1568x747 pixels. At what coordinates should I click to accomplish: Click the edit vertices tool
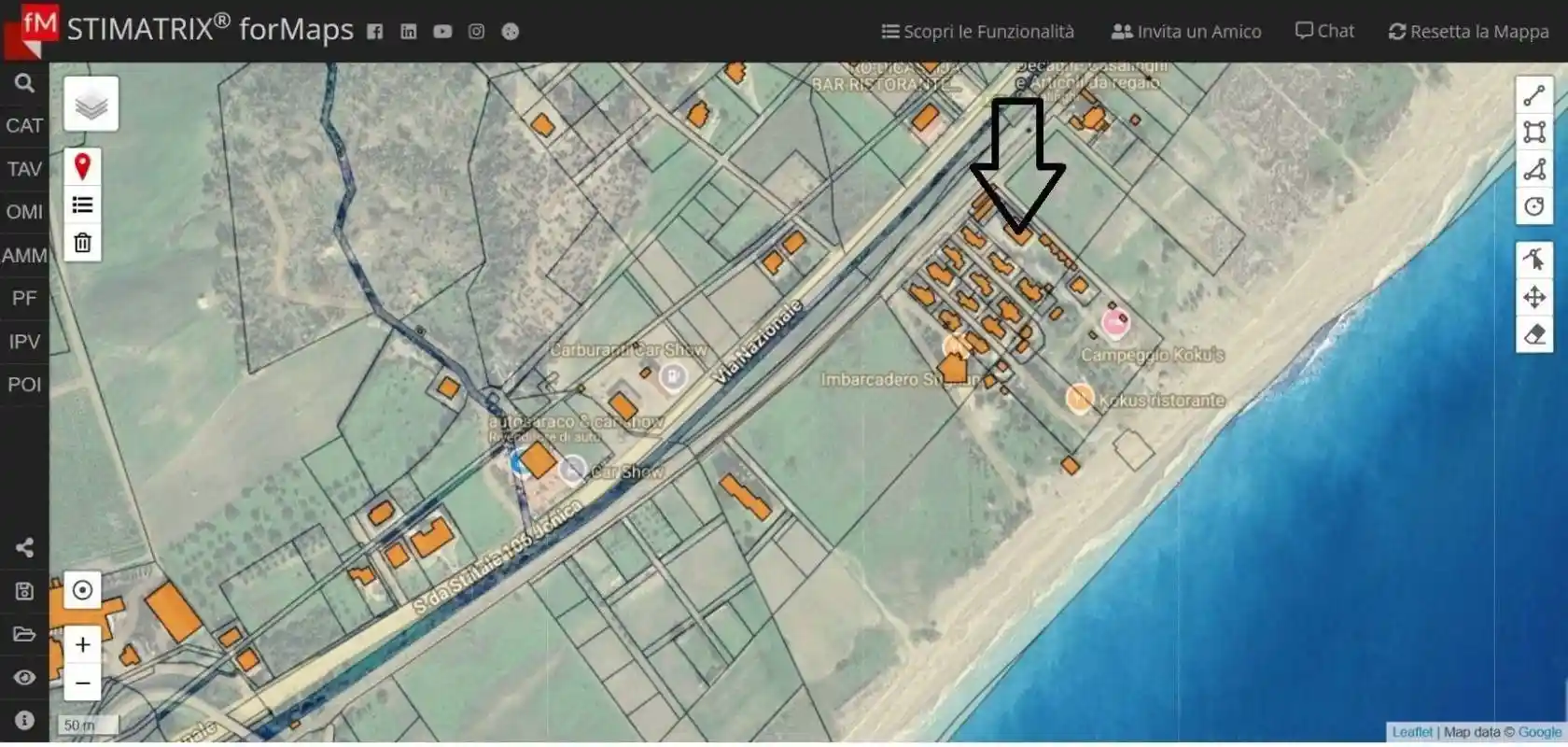(x=1533, y=260)
